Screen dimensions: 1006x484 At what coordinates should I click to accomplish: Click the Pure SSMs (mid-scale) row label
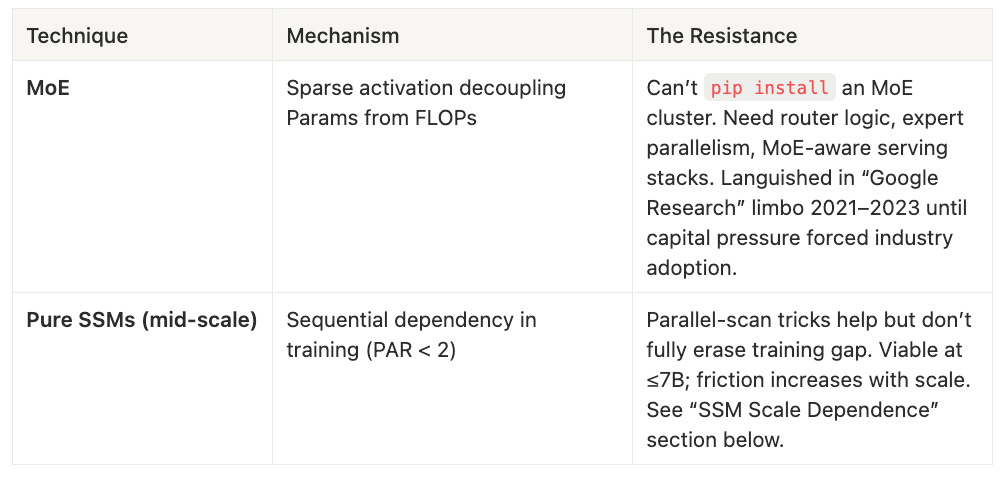141,320
